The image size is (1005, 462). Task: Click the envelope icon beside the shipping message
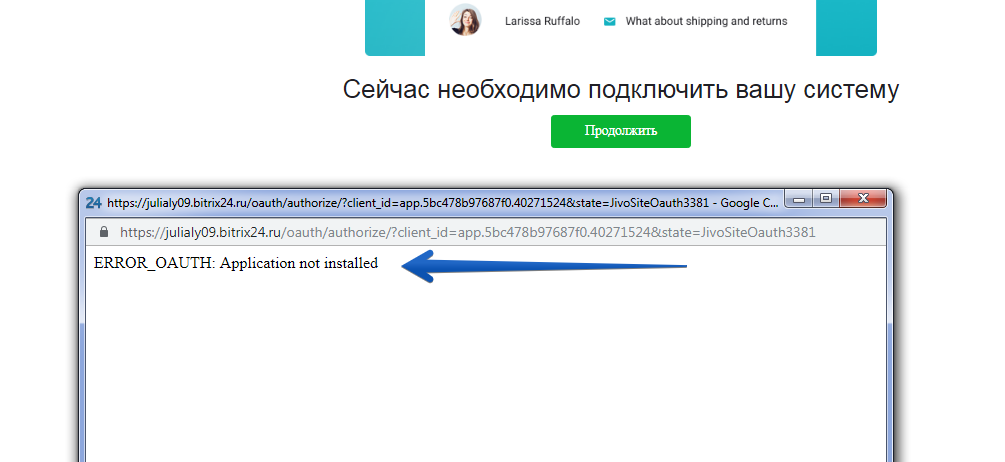click(x=610, y=22)
